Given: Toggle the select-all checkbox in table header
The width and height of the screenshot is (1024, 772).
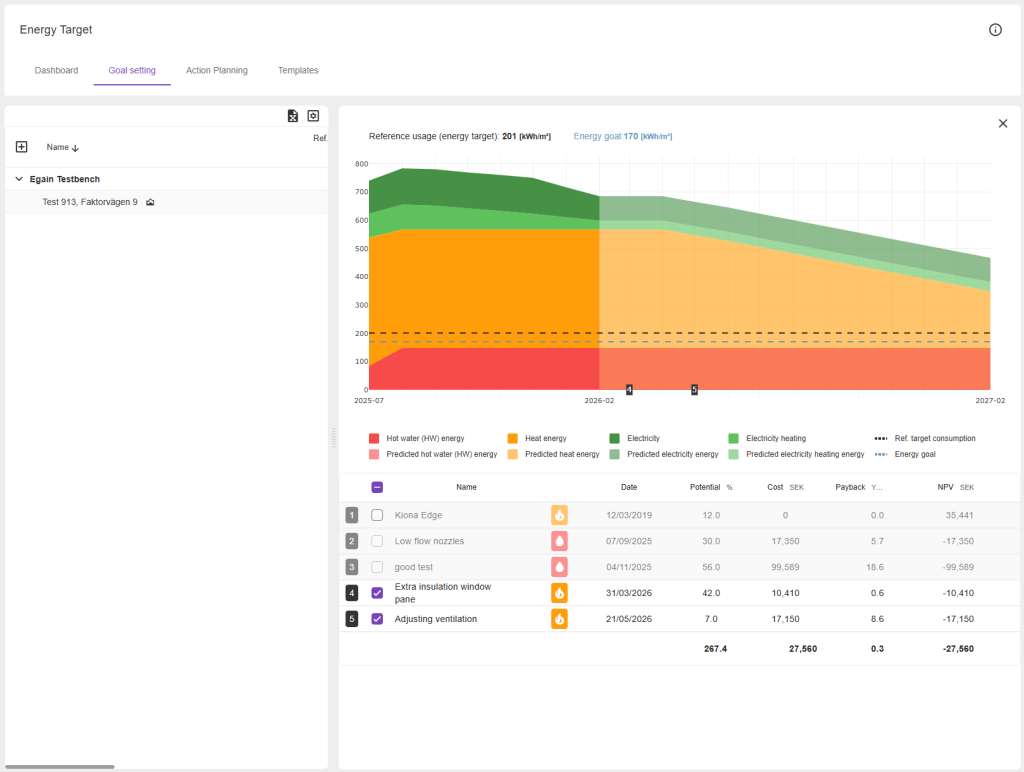Looking at the screenshot, I should 377,487.
